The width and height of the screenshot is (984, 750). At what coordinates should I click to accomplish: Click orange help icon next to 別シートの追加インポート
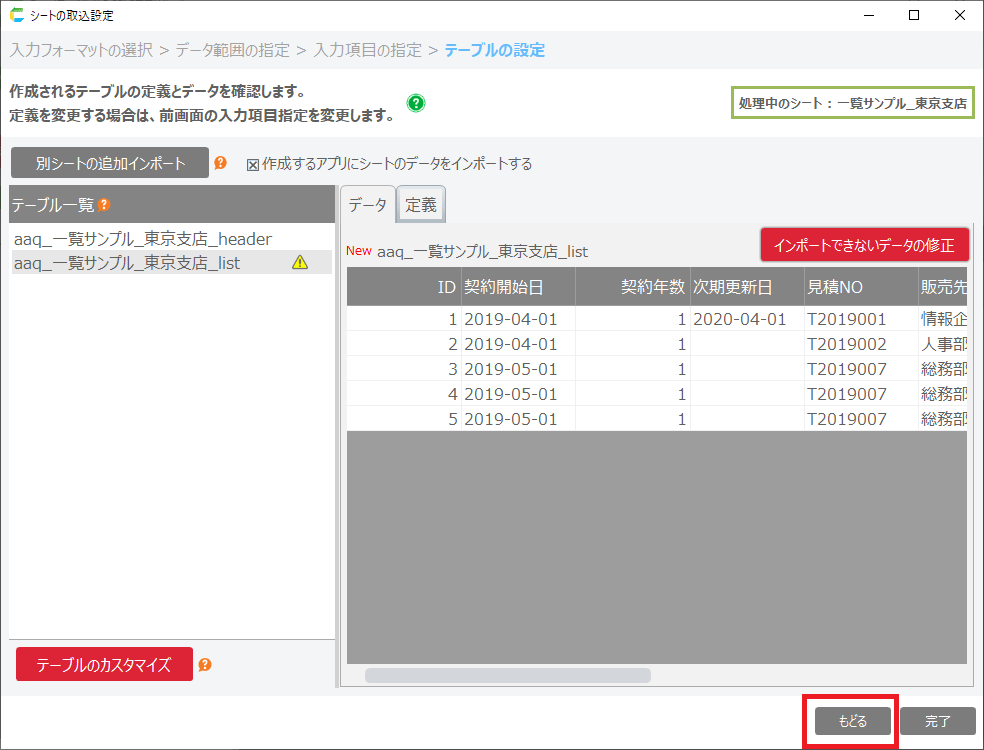[x=221, y=163]
